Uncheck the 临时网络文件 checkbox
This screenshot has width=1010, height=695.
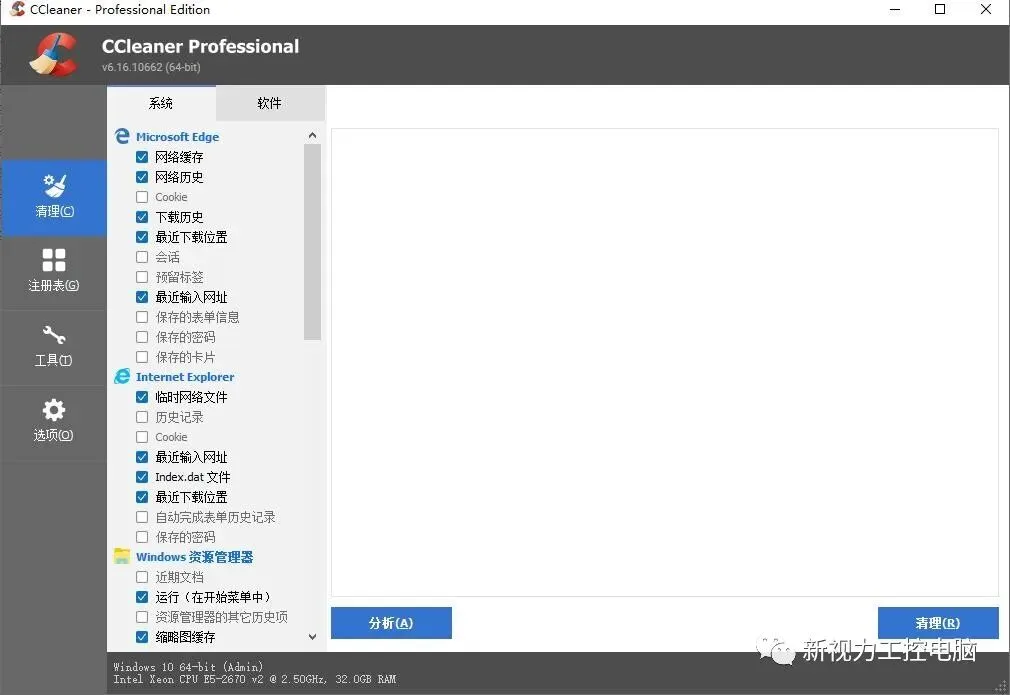[x=142, y=397]
